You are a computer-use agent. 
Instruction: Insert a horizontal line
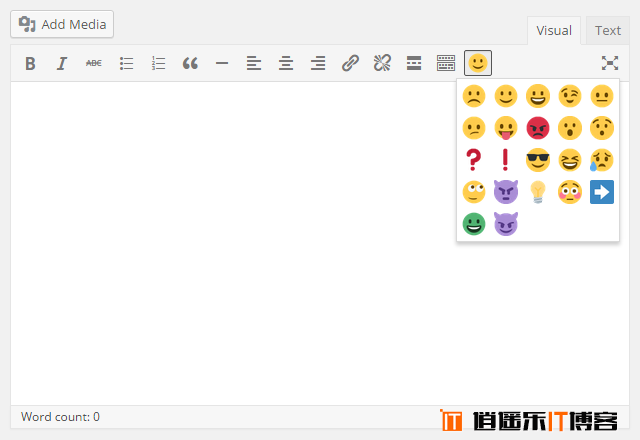222,63
